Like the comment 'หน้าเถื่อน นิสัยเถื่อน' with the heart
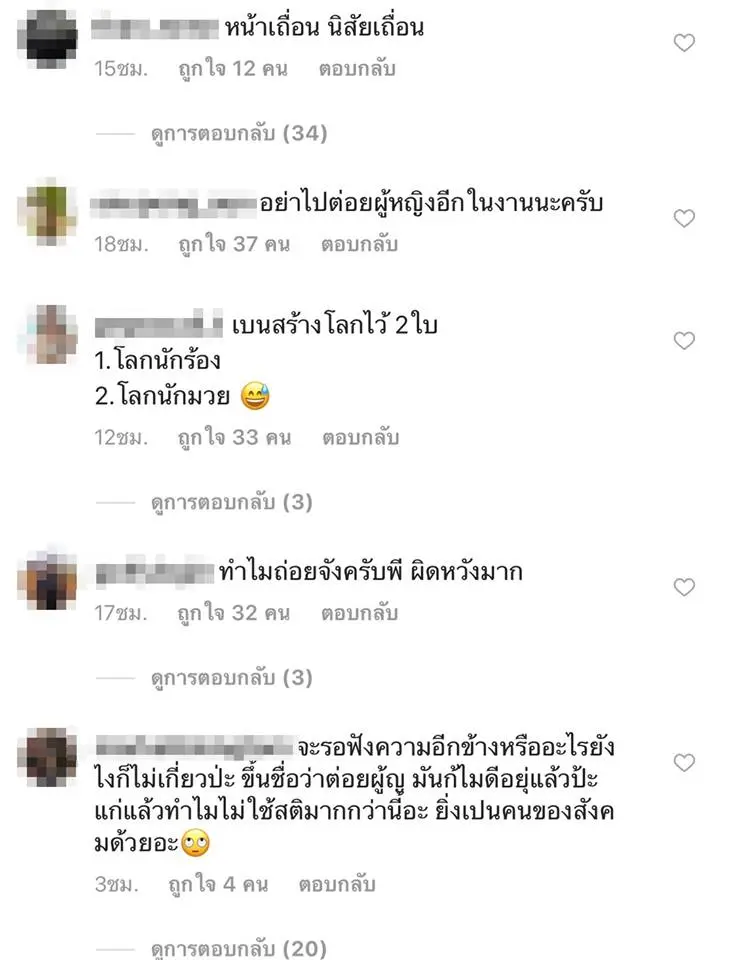The image size is (734, 960). 684,43
